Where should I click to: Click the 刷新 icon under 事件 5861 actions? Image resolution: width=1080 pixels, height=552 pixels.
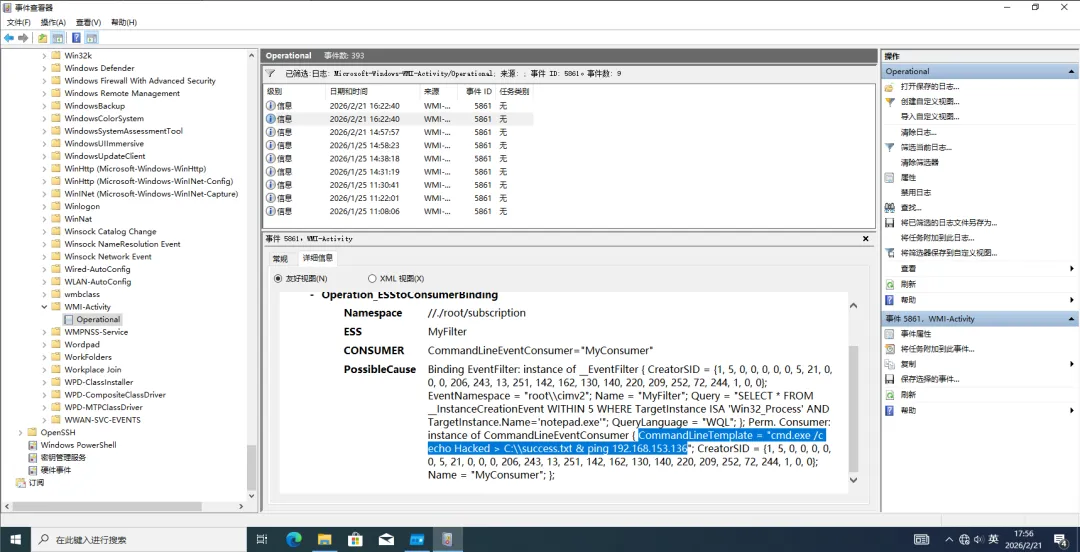(890, 395)
